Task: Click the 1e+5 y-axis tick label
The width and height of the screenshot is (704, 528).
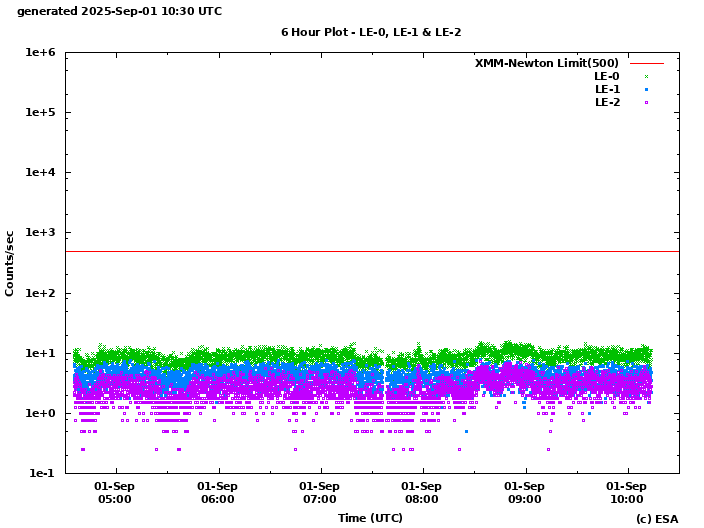Action: [x=40, y=112]
